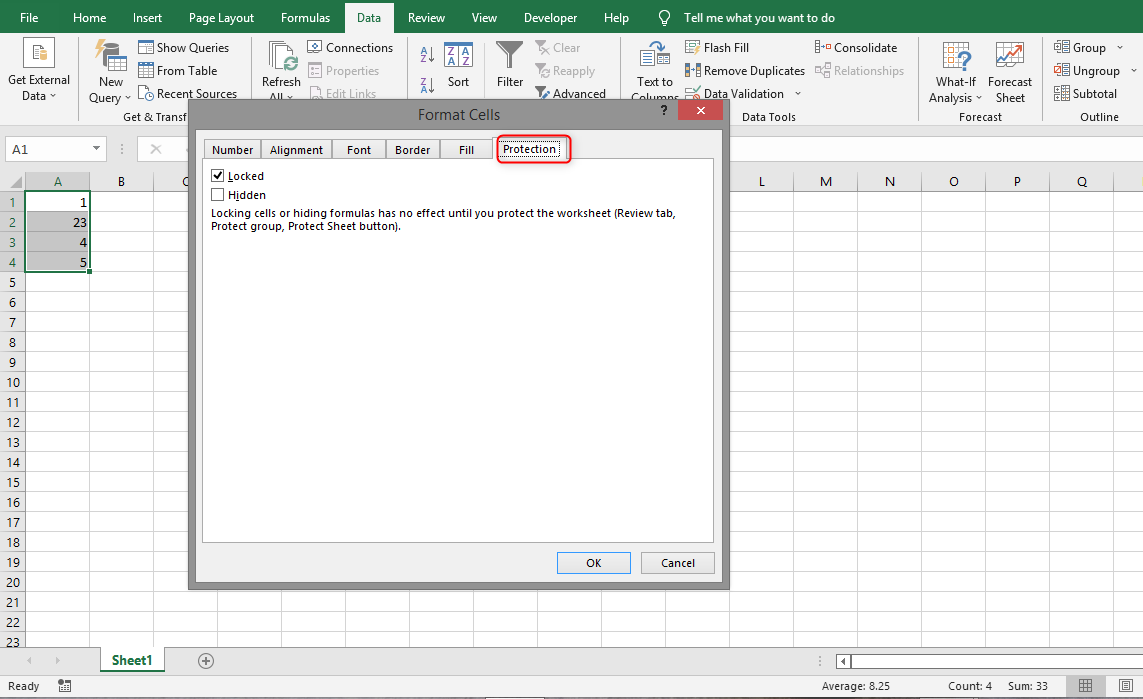Open the Review ribbon tab
The height and width of the screenshot is (699, 1143).
[426, 17]
